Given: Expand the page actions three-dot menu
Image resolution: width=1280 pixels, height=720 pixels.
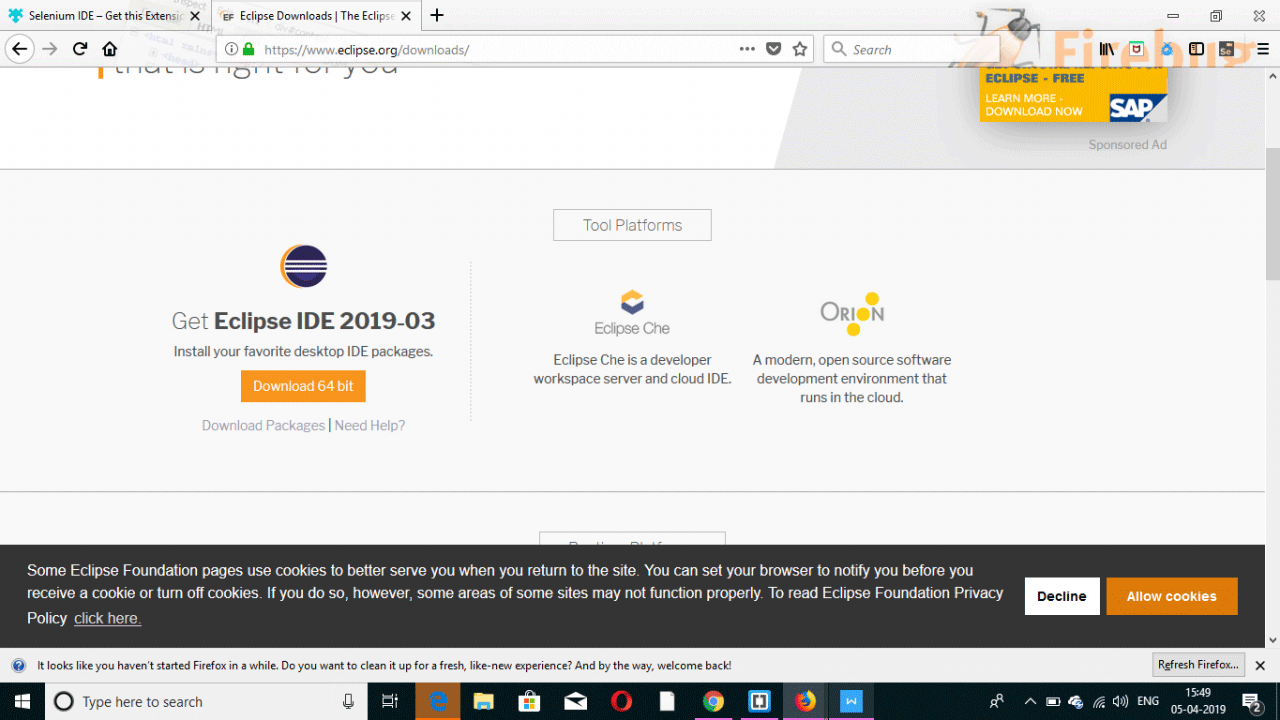Looking at the screenshot, I should point(747,48).
